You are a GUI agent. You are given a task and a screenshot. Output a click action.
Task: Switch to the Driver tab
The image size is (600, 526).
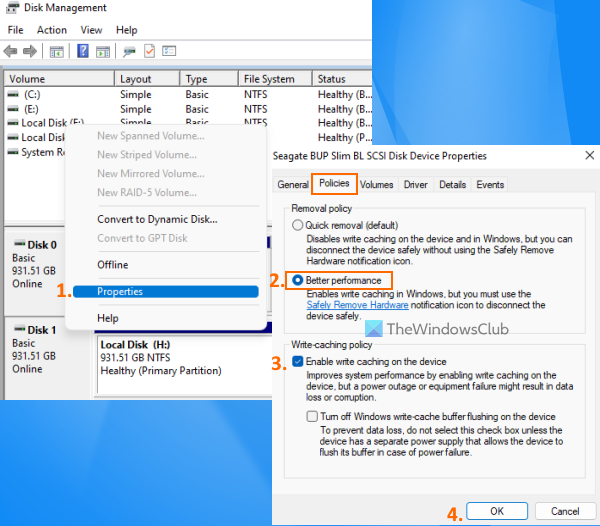(416, 184)
